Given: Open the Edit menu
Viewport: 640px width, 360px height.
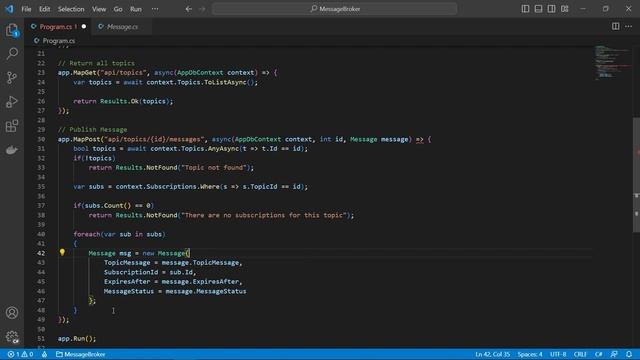Looking at the screenshot, I should point(44,9).
